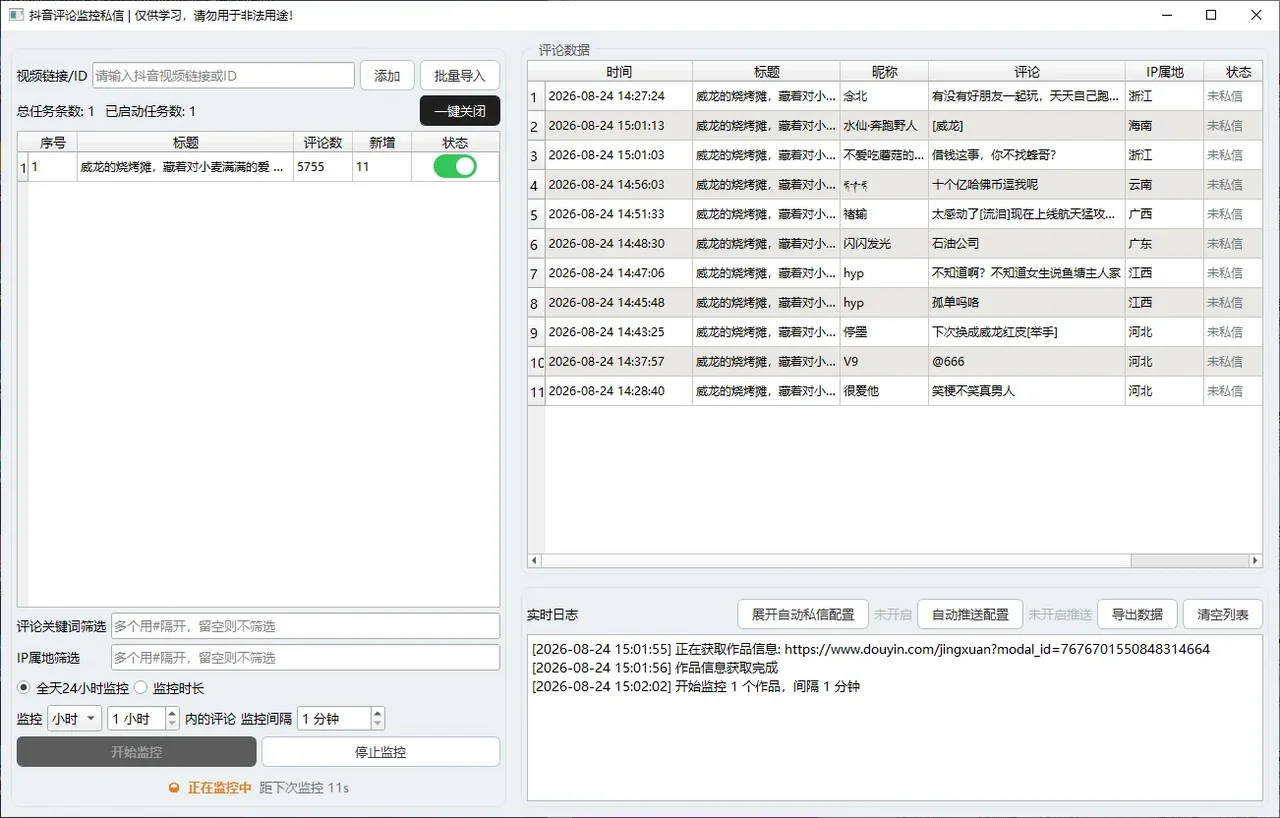Click the right arrow of the comment table scrollbar

(1256, 561)
